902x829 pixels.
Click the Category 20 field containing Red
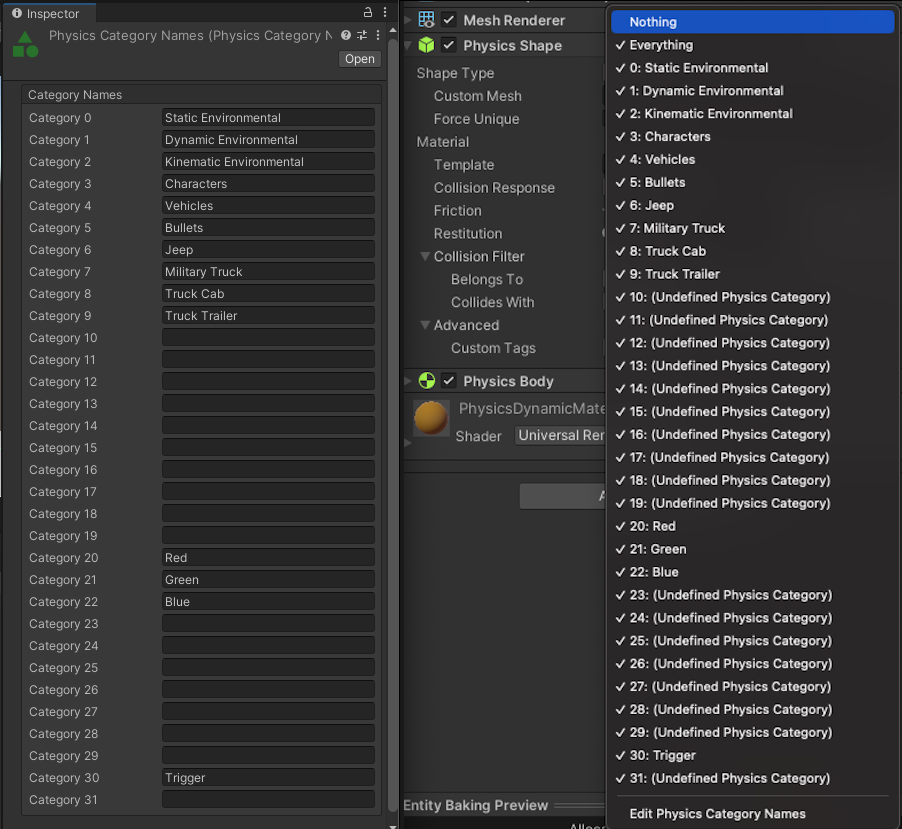(267, 558)
